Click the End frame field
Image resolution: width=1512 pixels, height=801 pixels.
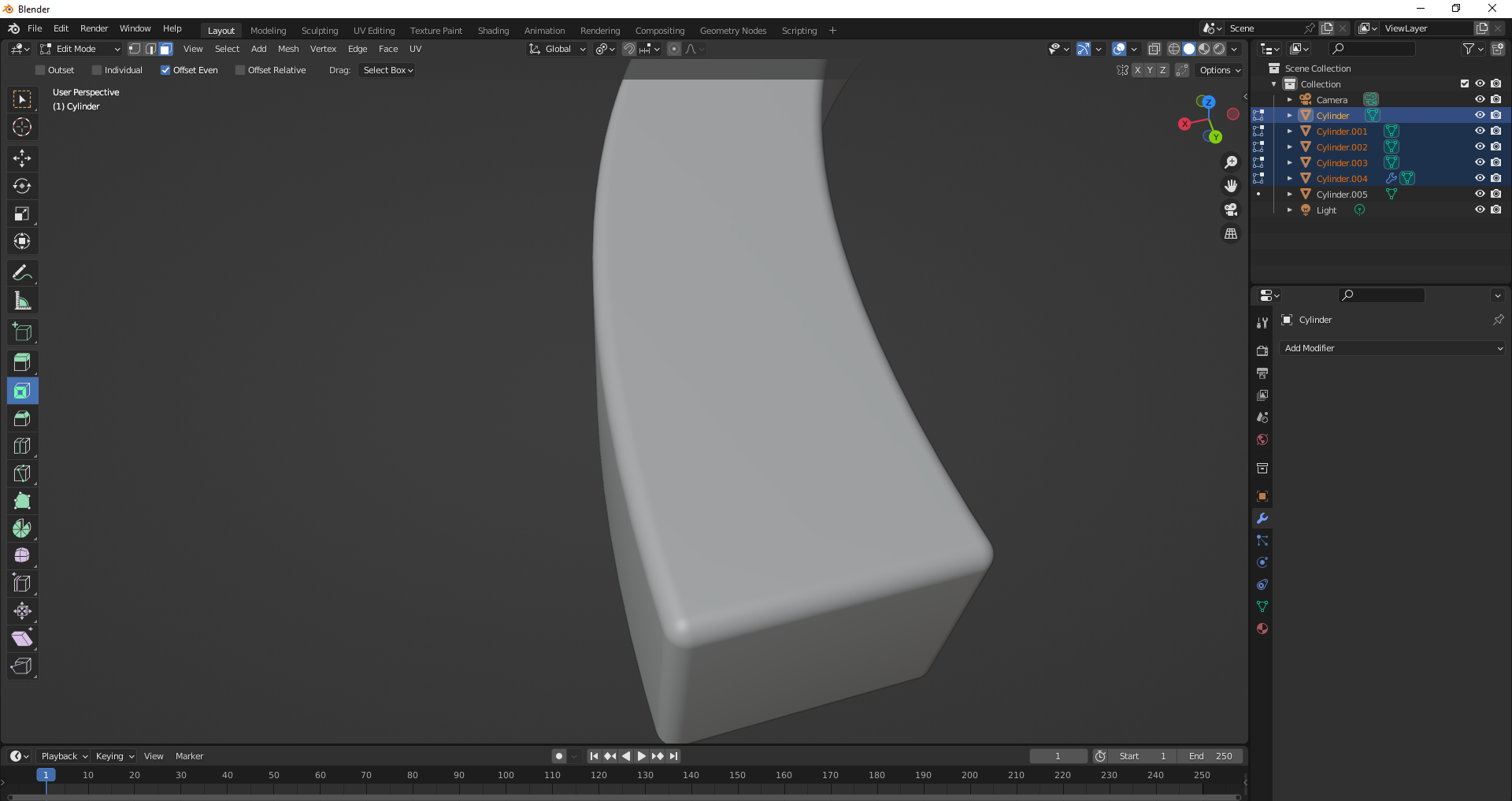1211,756
